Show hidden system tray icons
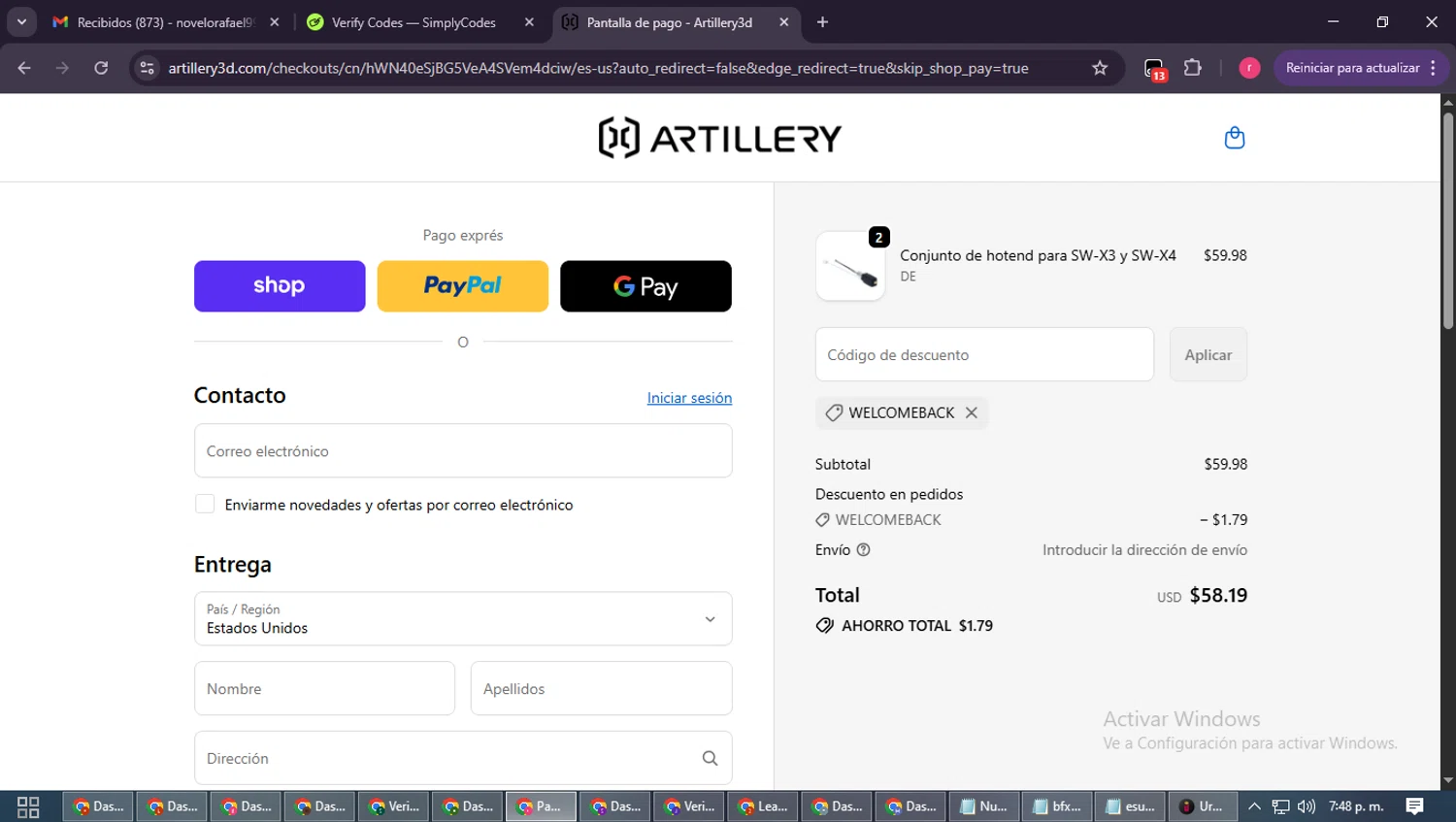The width and height of the screenshot is (1456, 822). coord(1254,806)
